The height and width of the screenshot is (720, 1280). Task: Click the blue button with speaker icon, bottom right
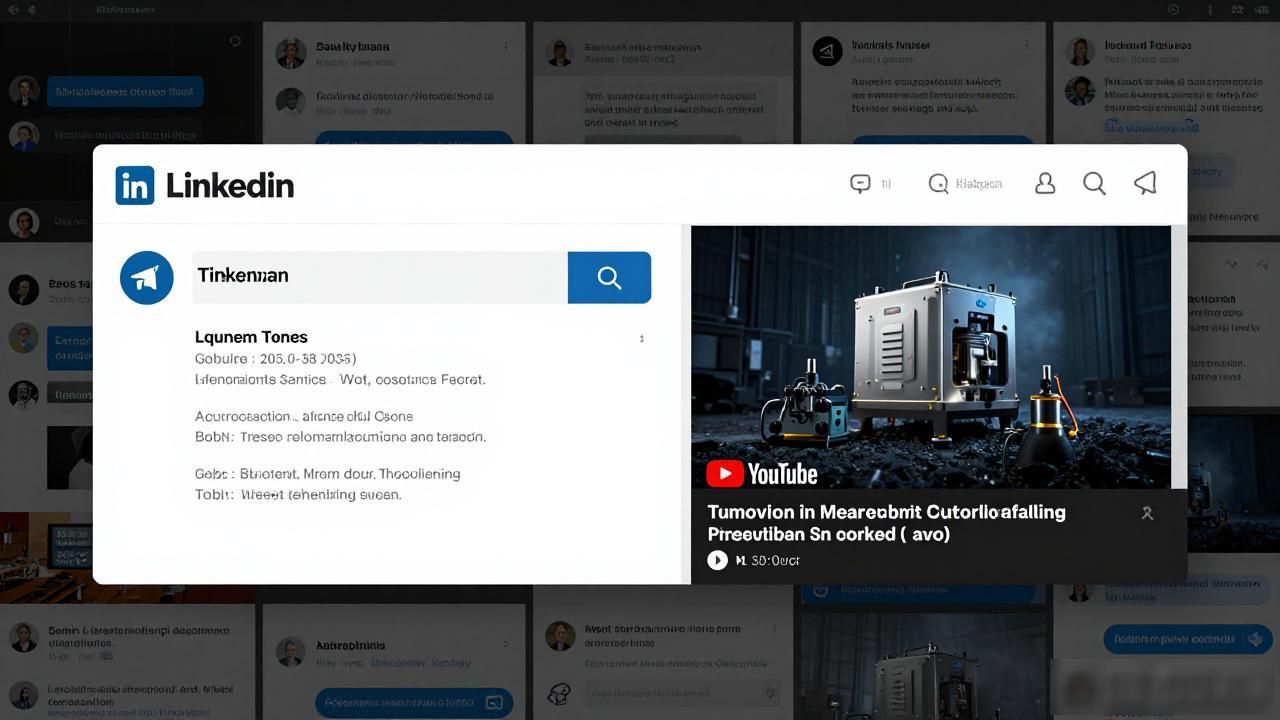coord(1187,639)
